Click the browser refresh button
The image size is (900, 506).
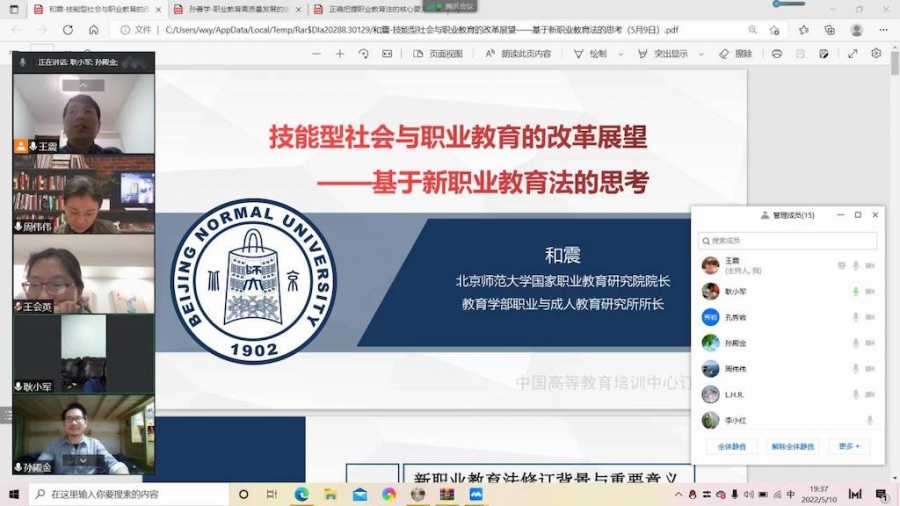pos(67,30)
